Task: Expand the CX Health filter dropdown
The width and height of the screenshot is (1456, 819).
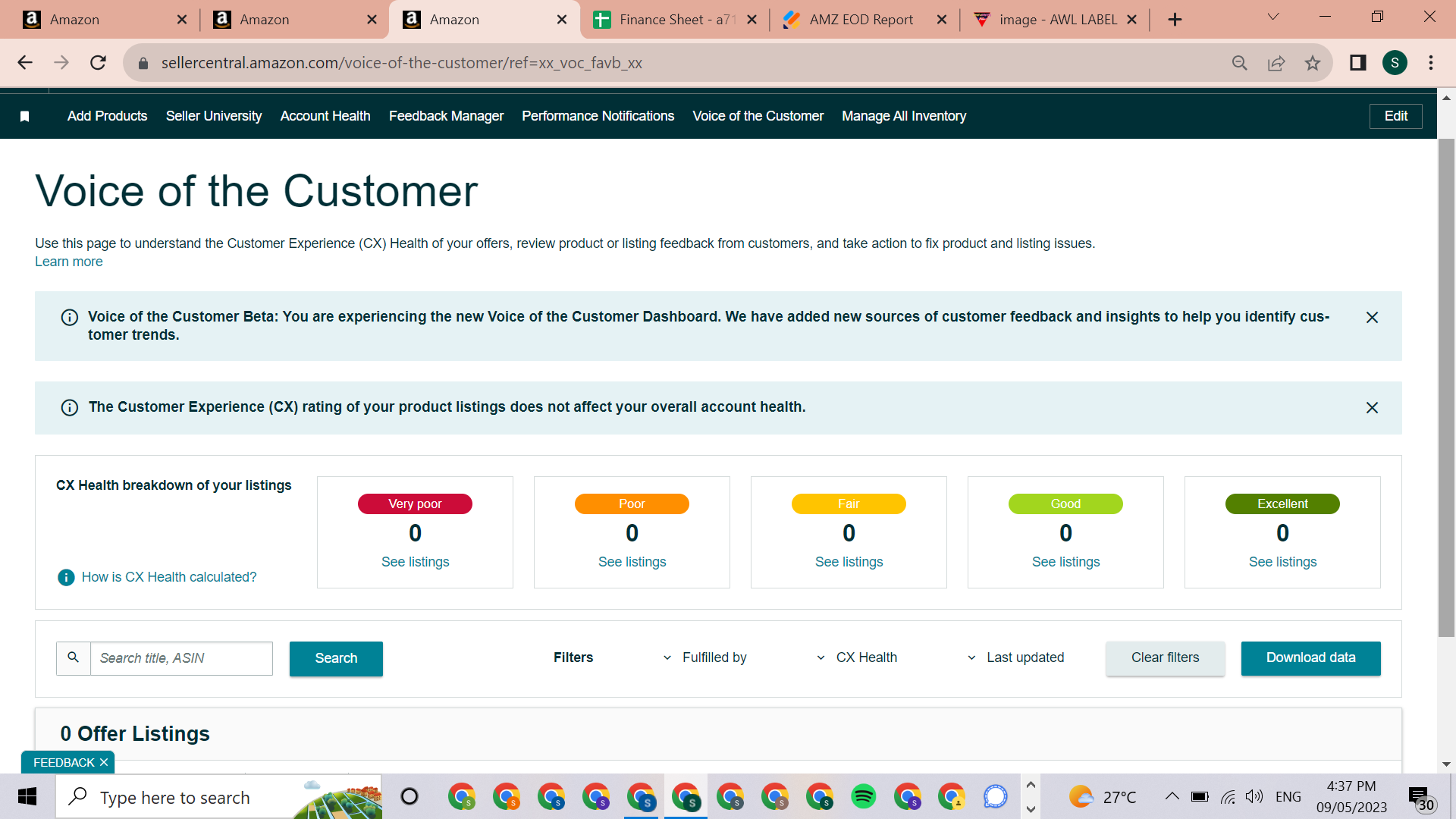Action: (857, 657)
